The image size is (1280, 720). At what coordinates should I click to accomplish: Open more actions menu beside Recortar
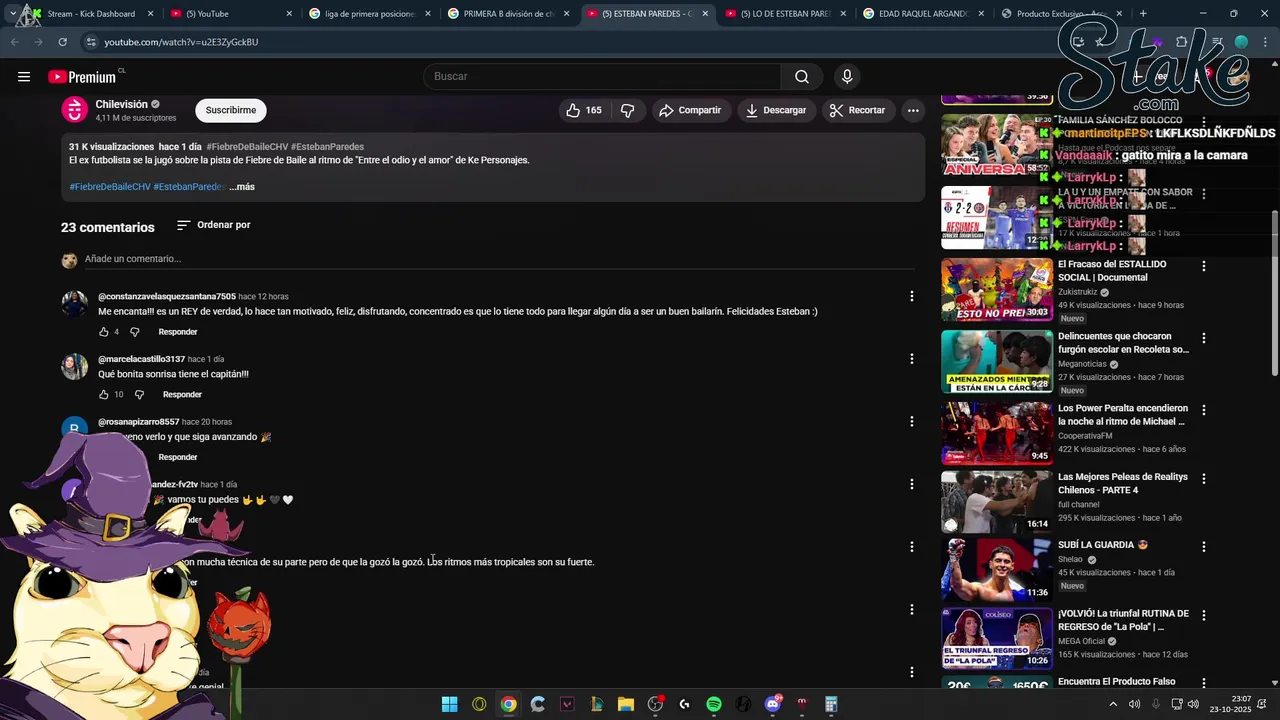(x=913, y=110)
